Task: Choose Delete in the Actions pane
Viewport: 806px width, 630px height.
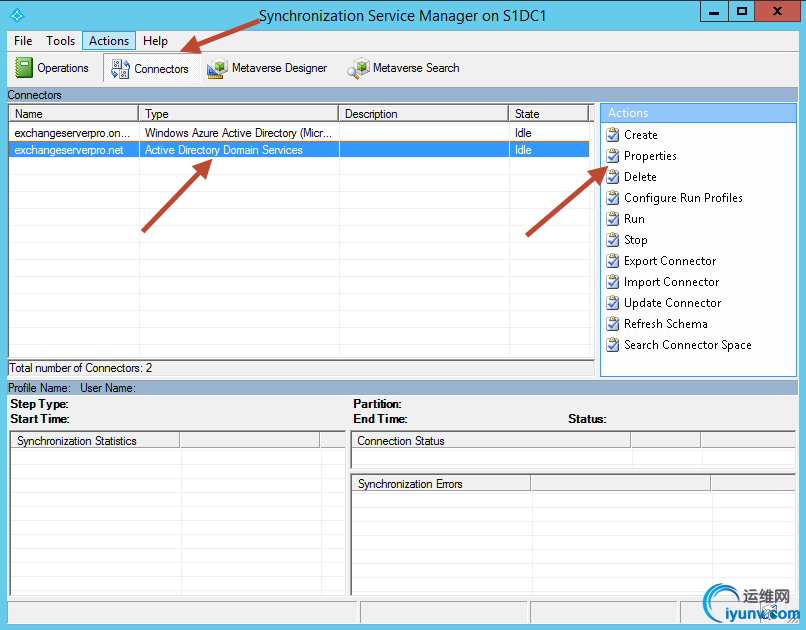Action: click(640, 177)
